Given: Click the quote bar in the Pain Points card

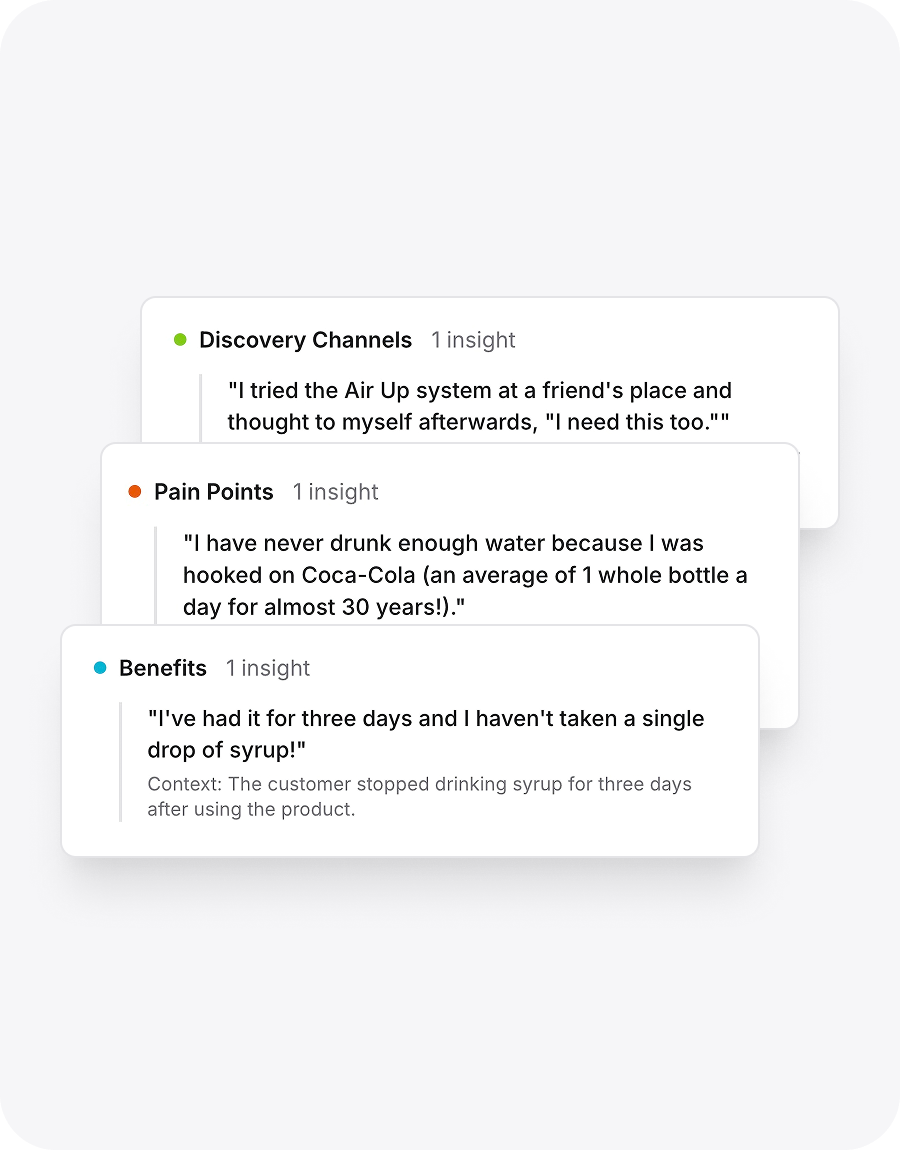Looking at the screenshot, I should (x=156, y=575).
